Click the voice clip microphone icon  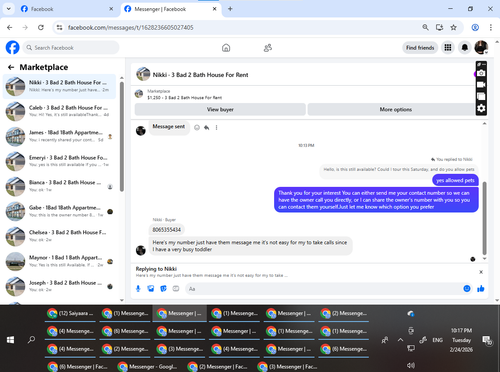[138, 289]
